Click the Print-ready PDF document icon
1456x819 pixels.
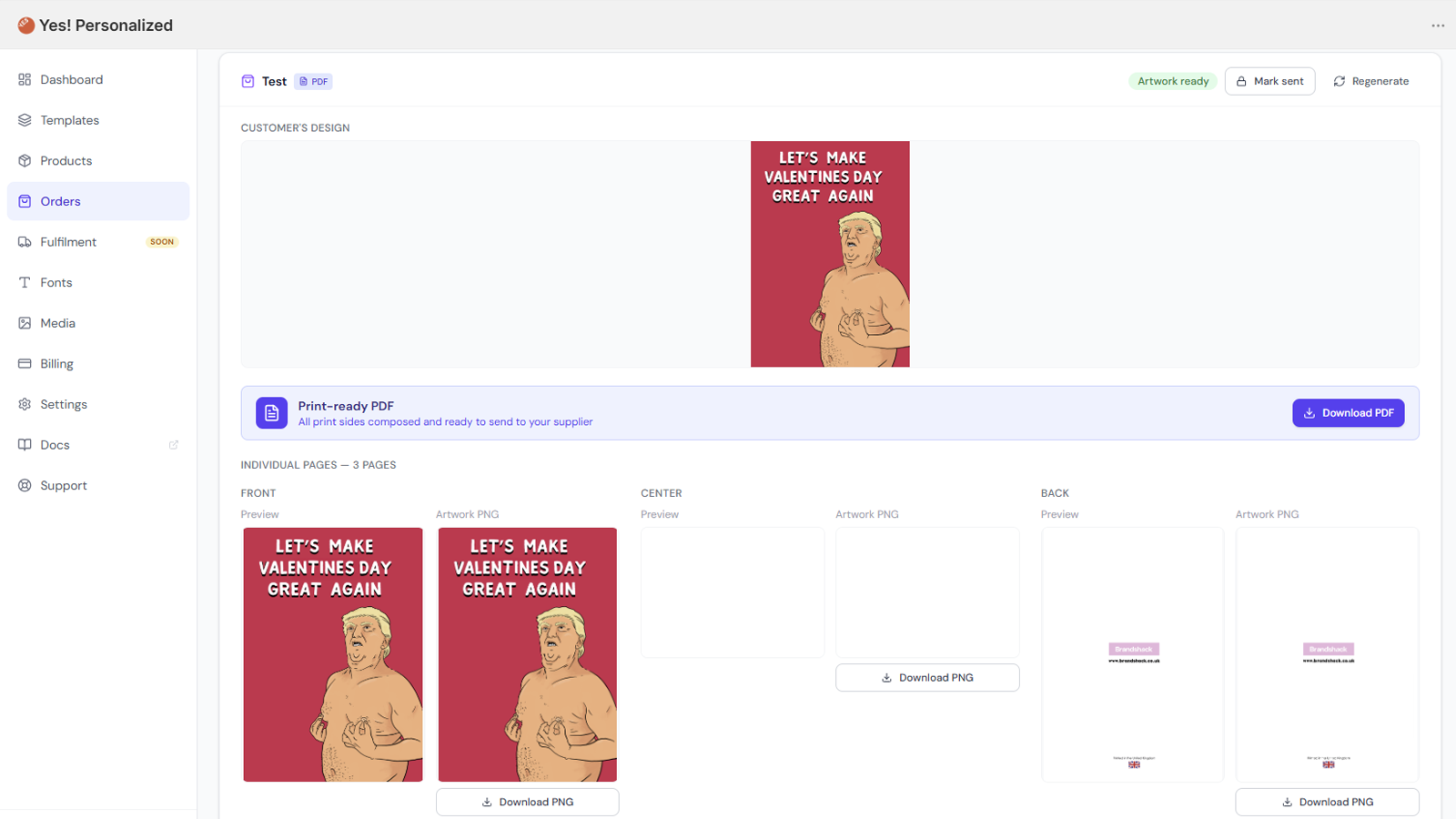(x=271, y=413)
